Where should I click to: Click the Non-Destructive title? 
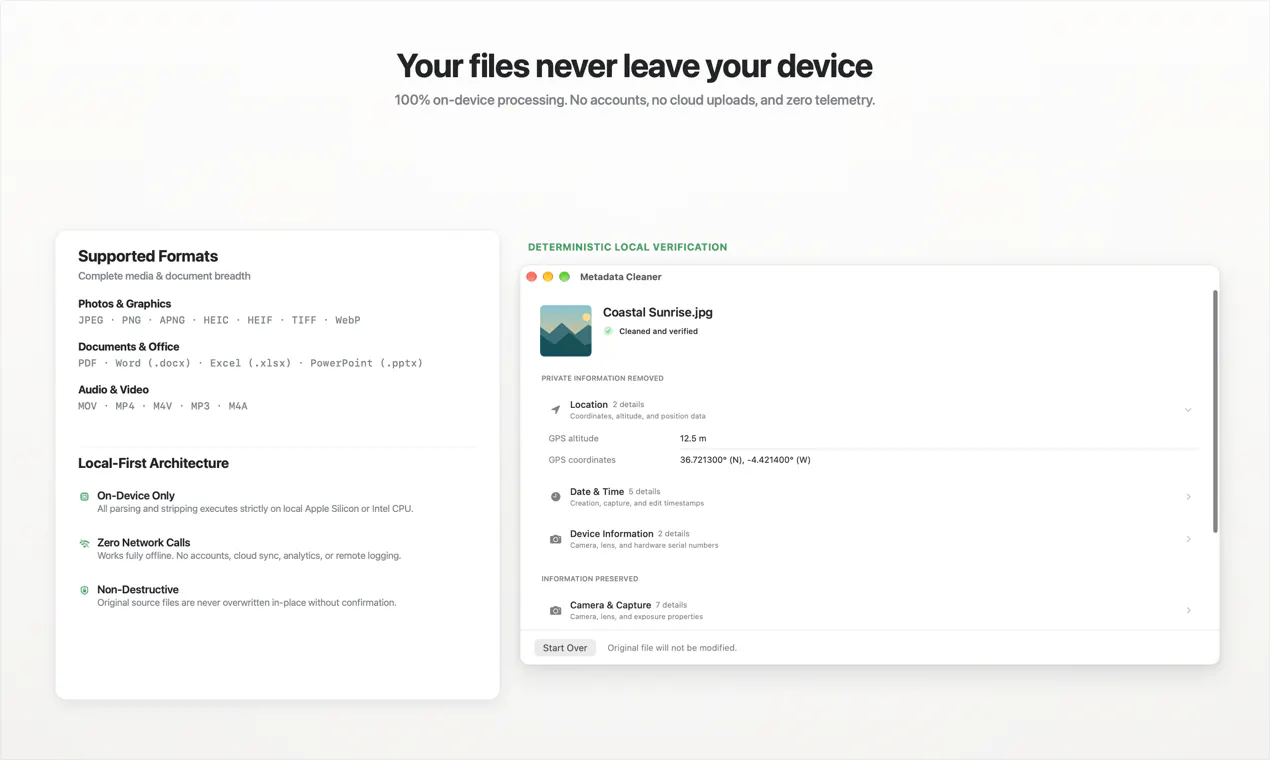[x=138, y=590]
